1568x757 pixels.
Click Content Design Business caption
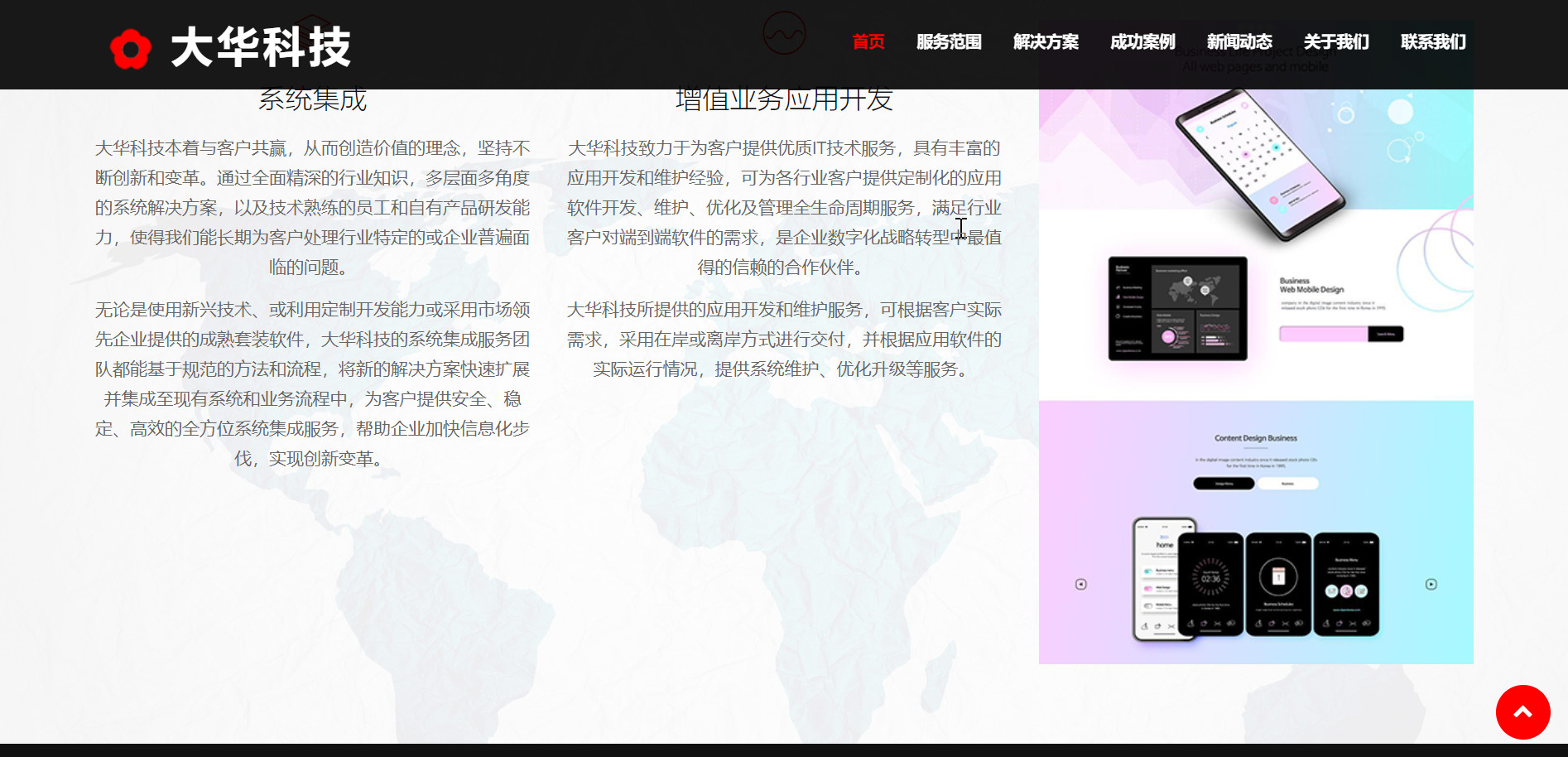click(x=1256, y=438)
